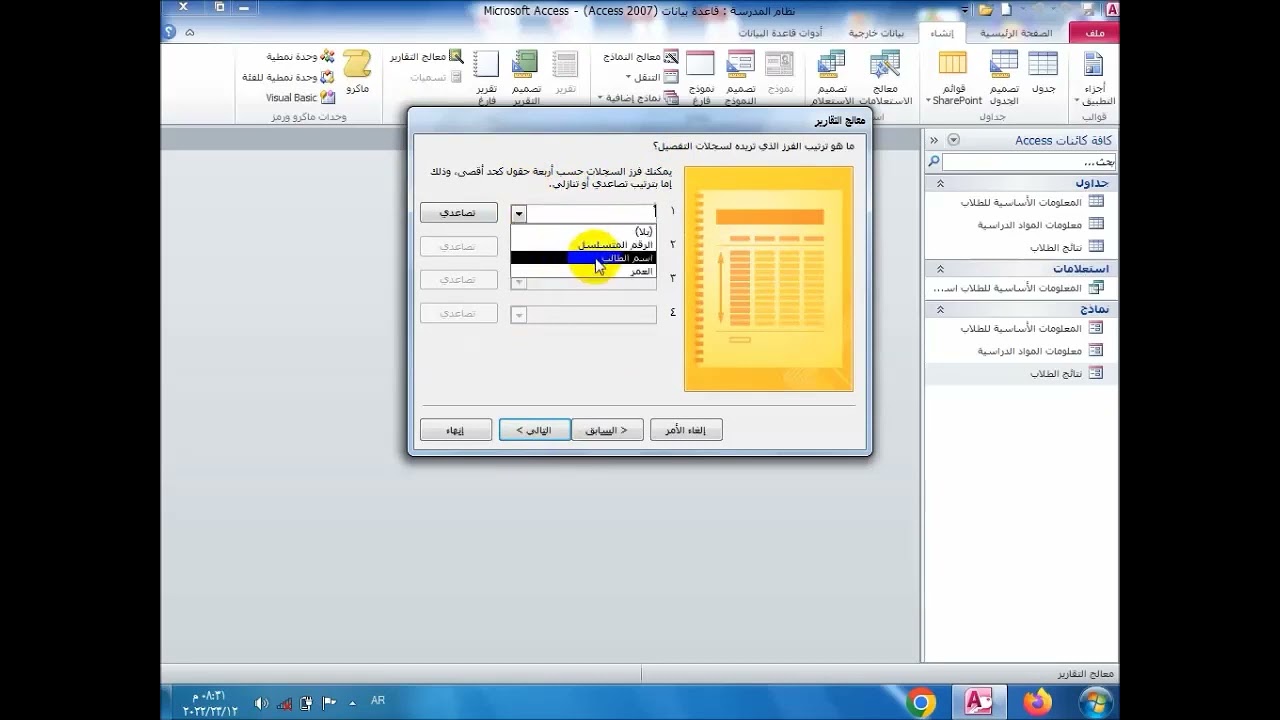The image size is (1280, 720).
Task: Open the first sort field dropdown arrow
Action: pos(518,213)
